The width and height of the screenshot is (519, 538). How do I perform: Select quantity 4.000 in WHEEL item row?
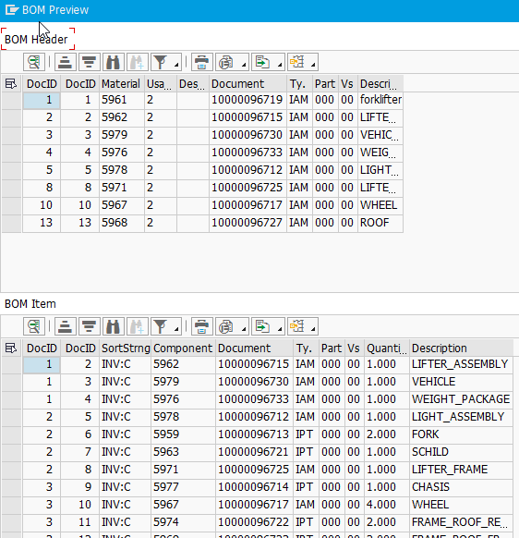coord(387,504)
